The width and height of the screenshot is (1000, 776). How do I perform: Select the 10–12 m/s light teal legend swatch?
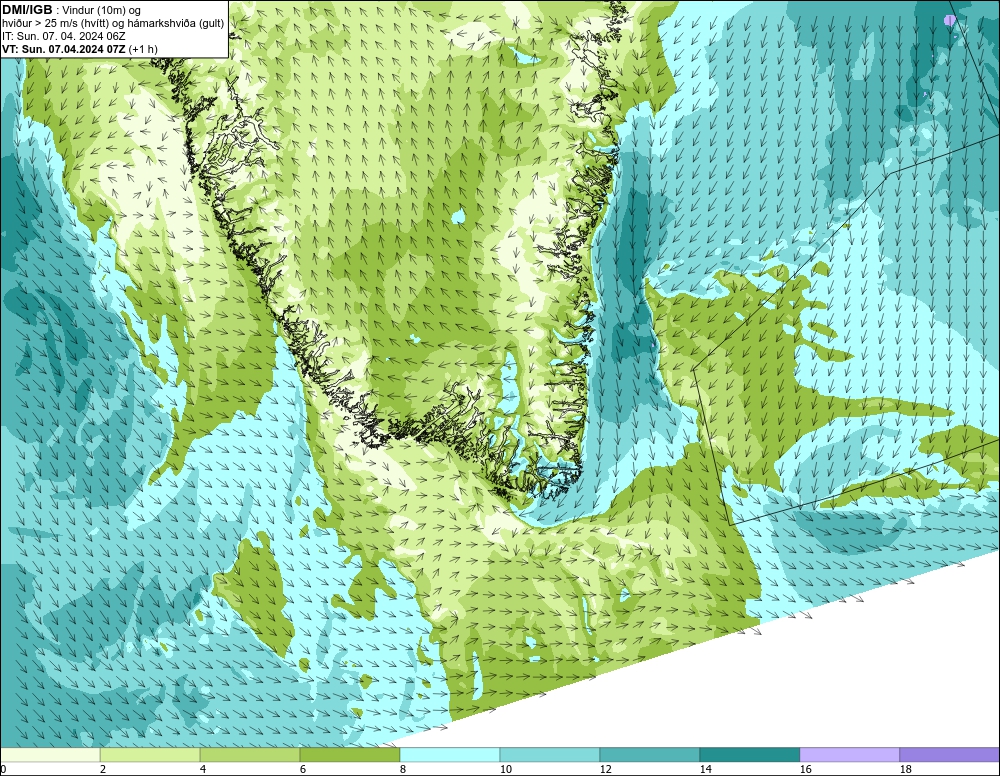pos(550,755)
